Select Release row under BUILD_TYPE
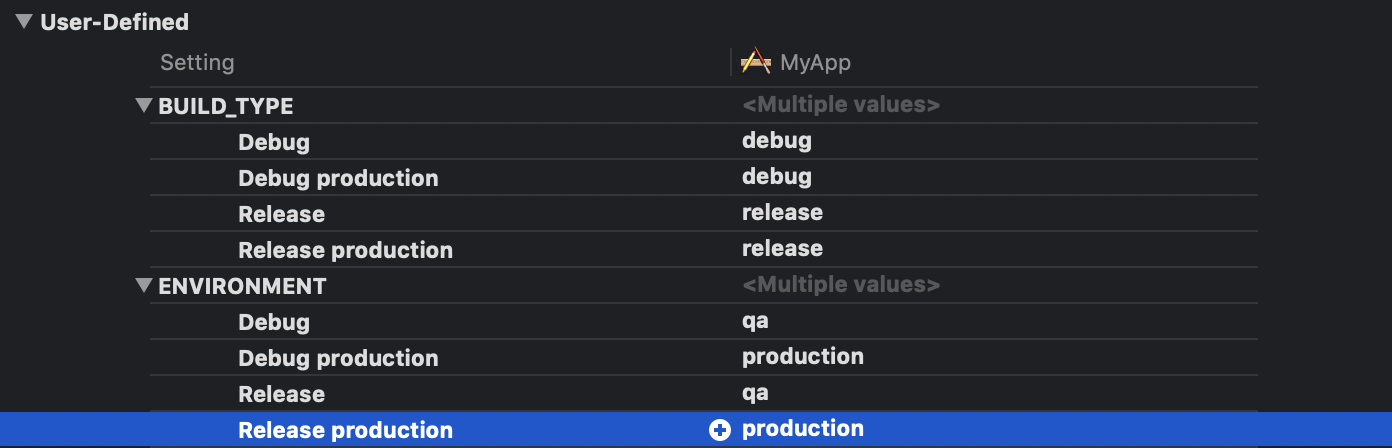 pyautogui.click(x=281, y=214)
